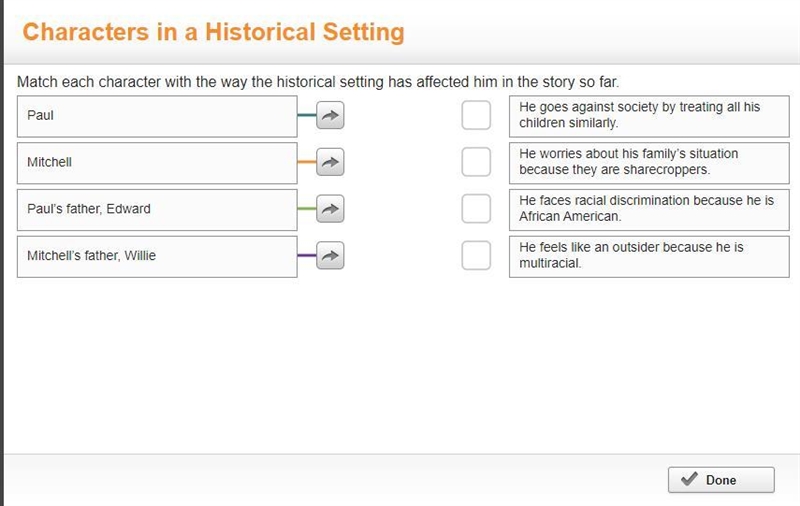The width and height of the screenshot is (800, 506).
Task: Click the arrow icon beside Paul
Action: pyautogui.click(x=330, y=115)
